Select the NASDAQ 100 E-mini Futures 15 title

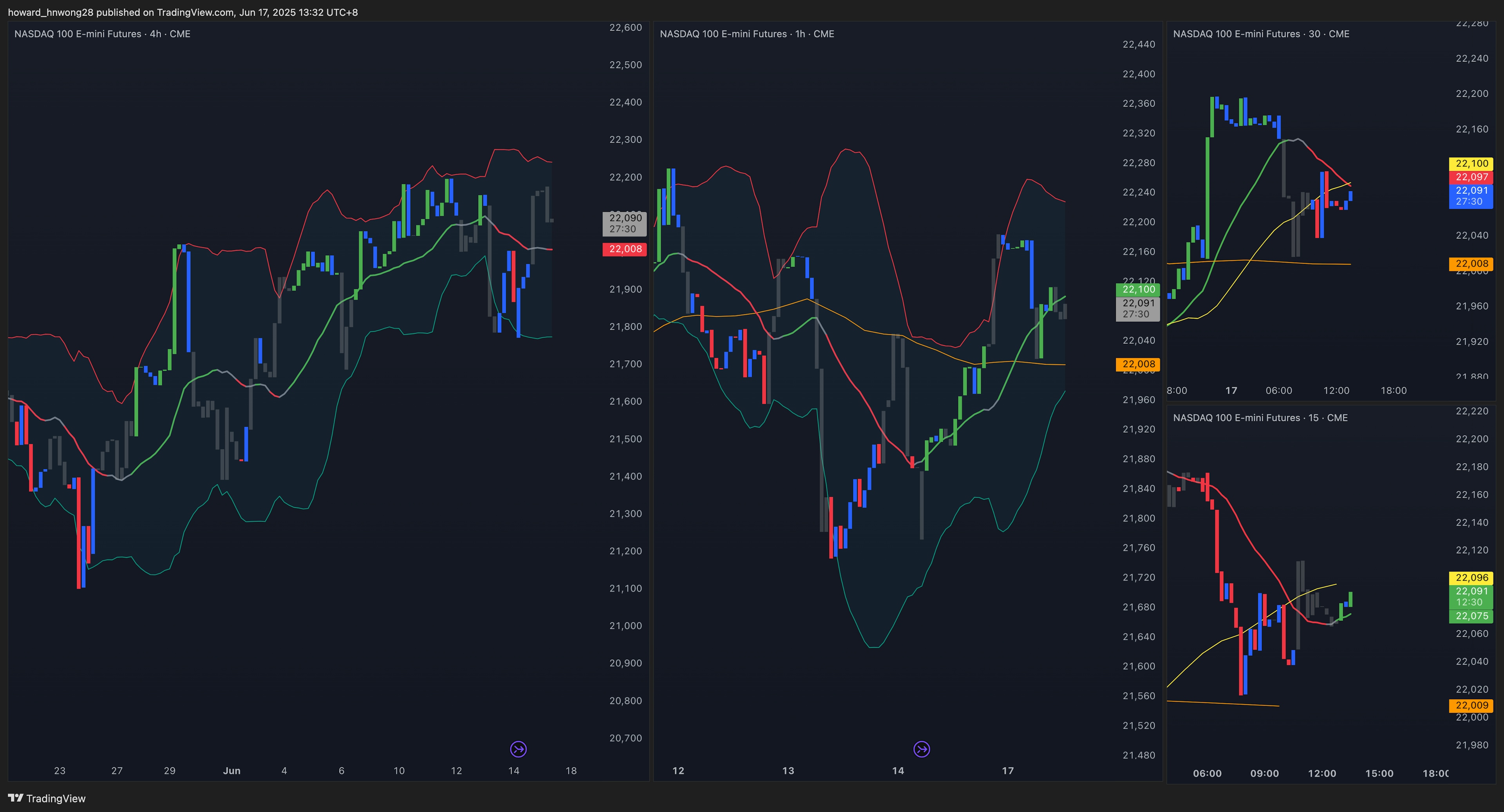point(1260,417)
